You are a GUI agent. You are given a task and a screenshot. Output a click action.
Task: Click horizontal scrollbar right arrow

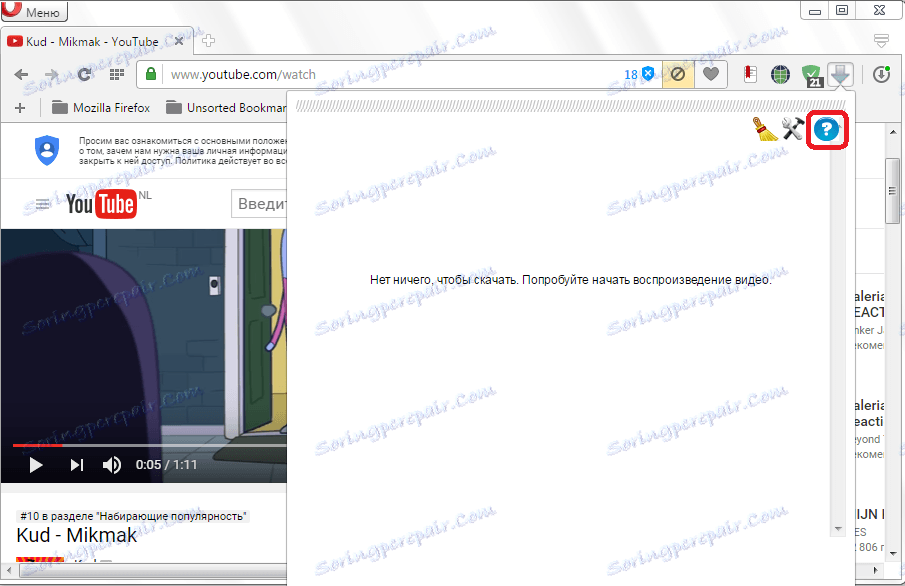(x=876, y=570)
